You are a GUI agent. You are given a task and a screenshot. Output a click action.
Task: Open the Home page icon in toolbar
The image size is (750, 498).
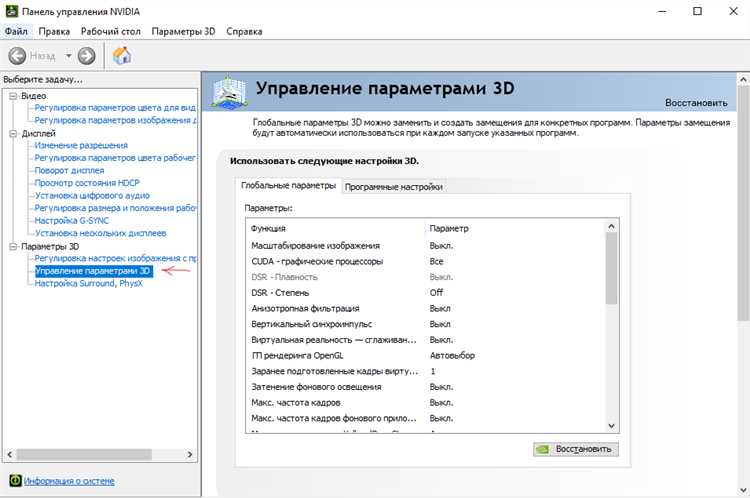pos(122,55)
